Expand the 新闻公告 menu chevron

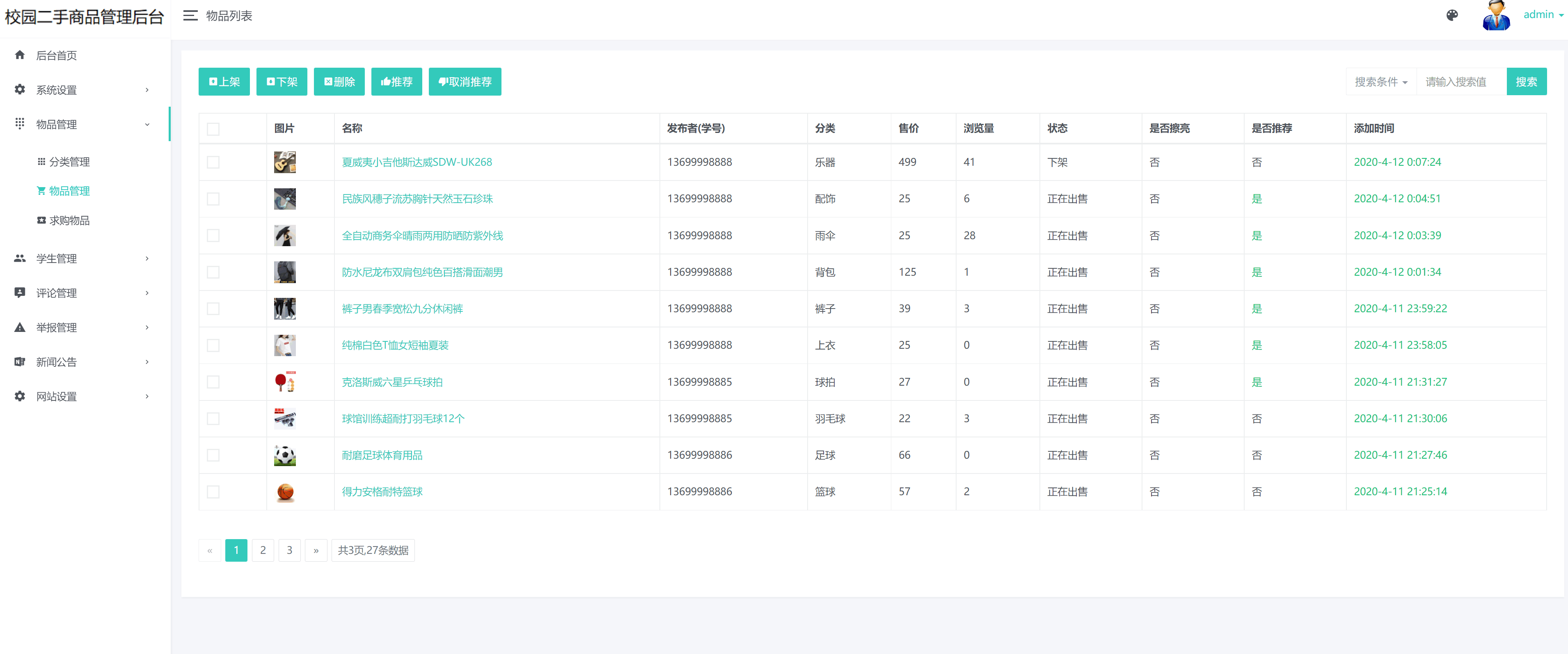point(146,362)
